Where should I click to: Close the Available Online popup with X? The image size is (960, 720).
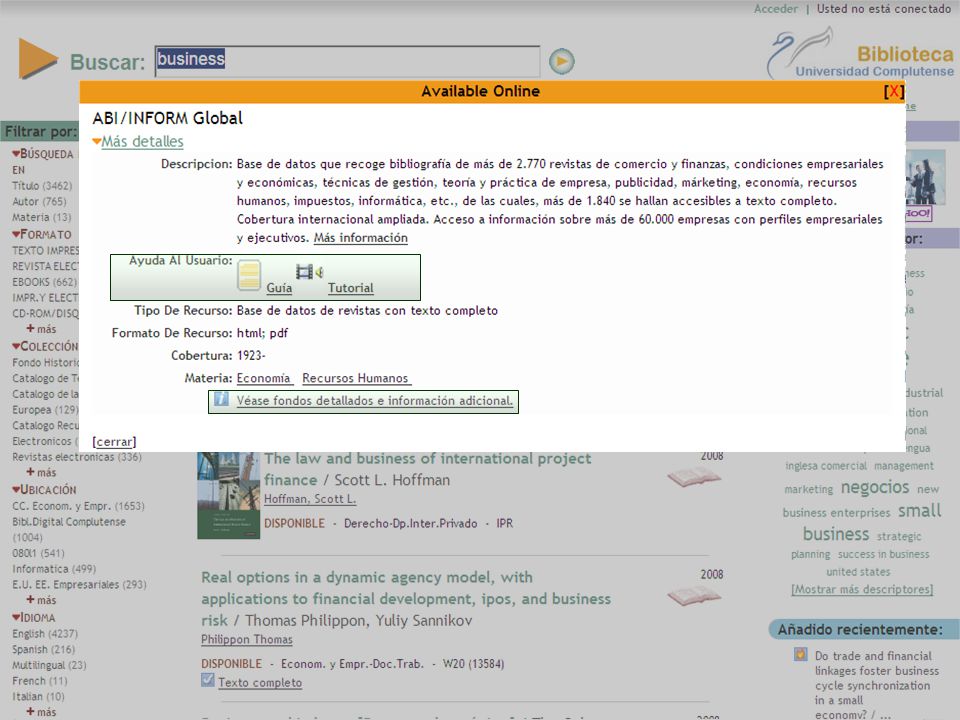click(x=894, y=91)
